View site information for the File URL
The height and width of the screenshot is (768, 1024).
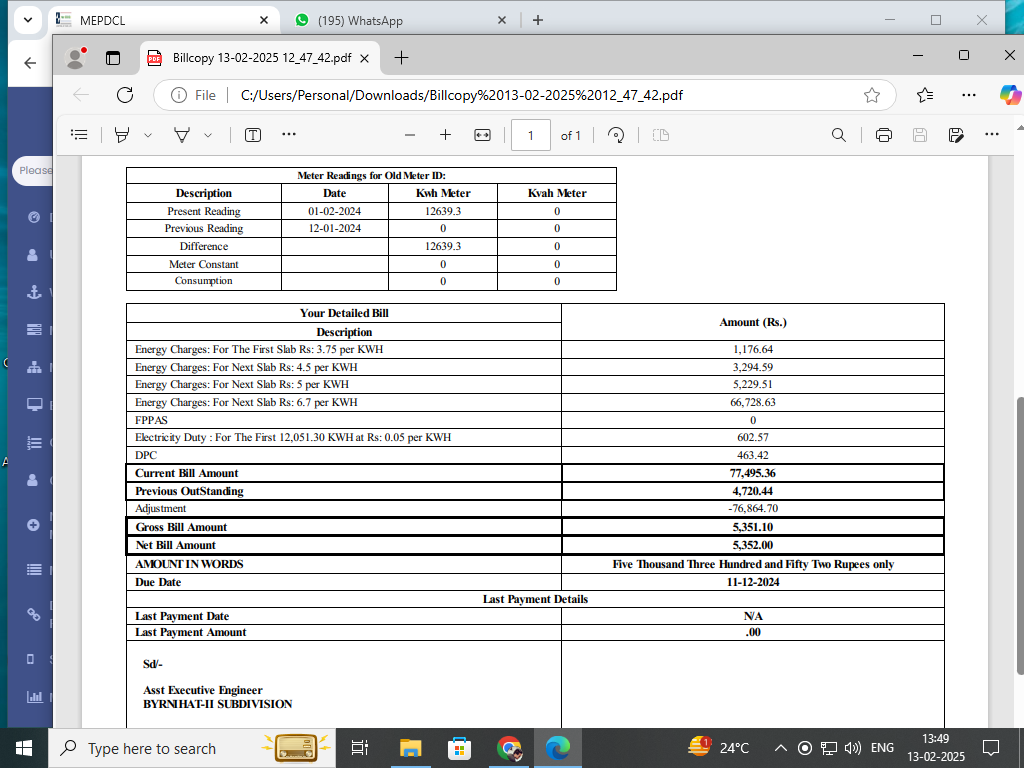pyautogui.click(x=193, y=95)
